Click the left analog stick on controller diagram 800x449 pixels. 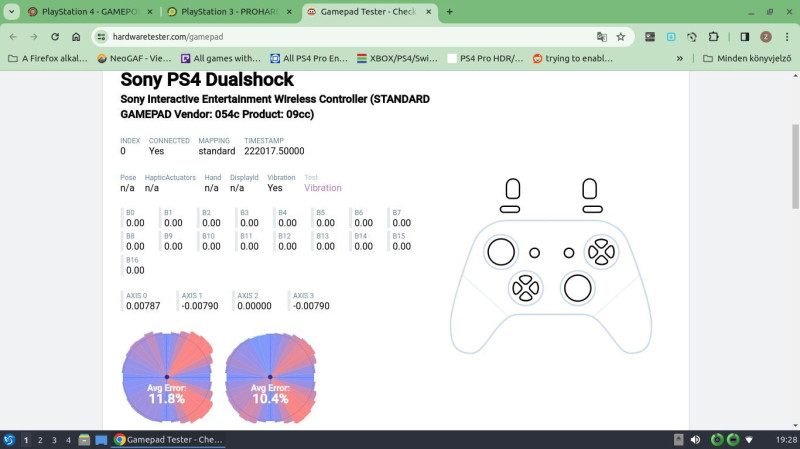pyautogui.click(x=501, y=252)
